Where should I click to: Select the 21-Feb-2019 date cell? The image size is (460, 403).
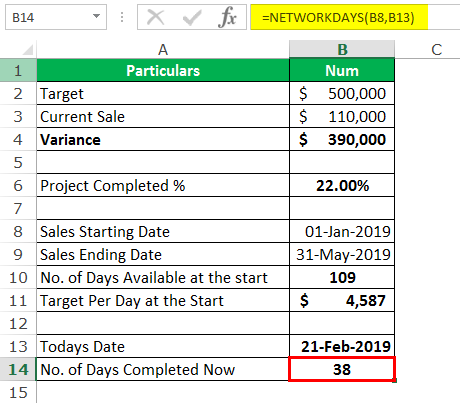[342, 346]
